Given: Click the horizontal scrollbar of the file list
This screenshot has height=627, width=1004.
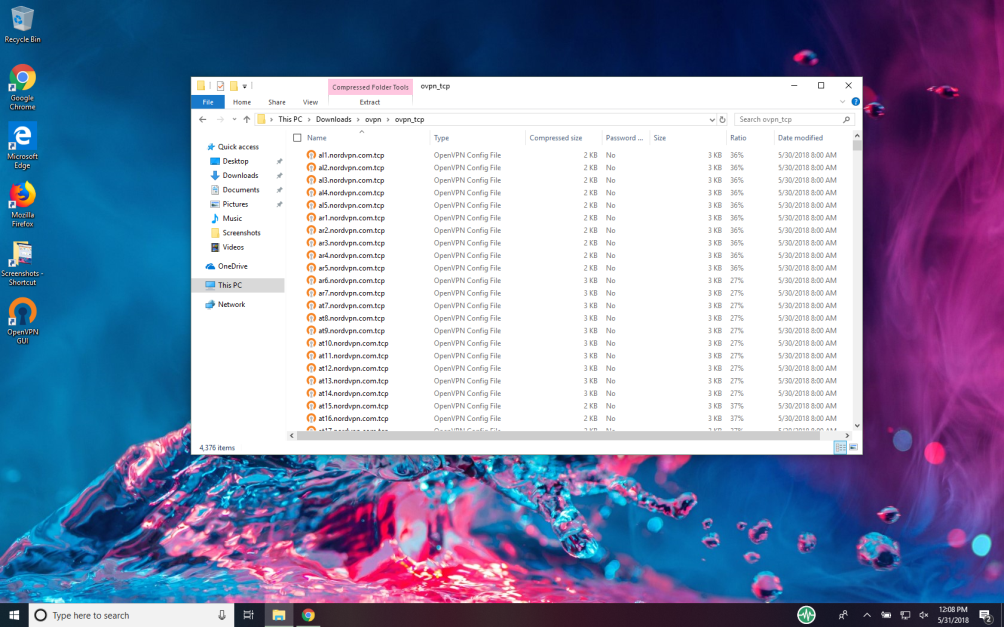Looking at the screenshot, I should click(x=557, y=436).
